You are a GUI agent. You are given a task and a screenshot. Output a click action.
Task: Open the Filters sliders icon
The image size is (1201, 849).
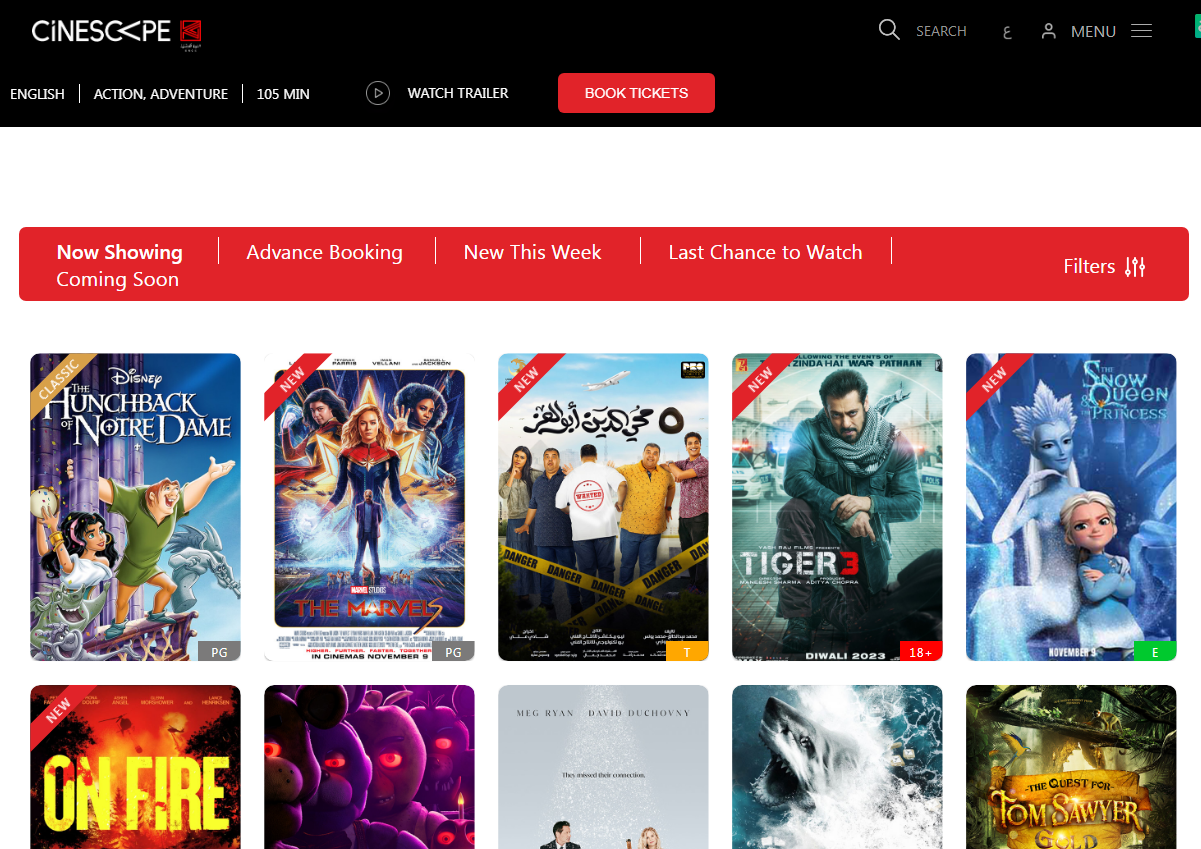tap(1135, 267)
